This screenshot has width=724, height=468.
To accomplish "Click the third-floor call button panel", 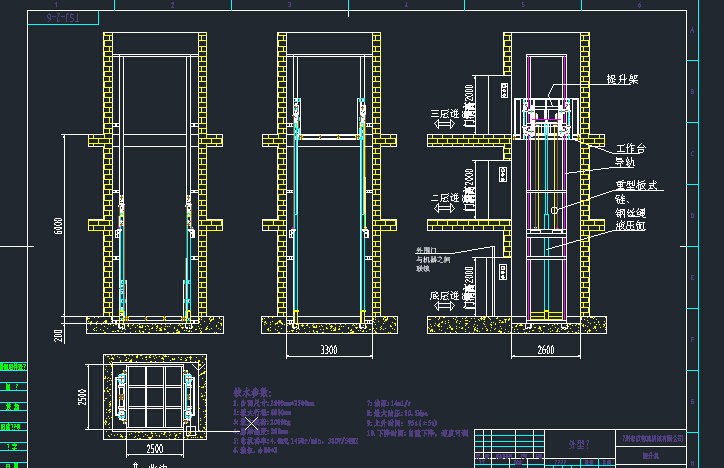I will coord(504,90).
